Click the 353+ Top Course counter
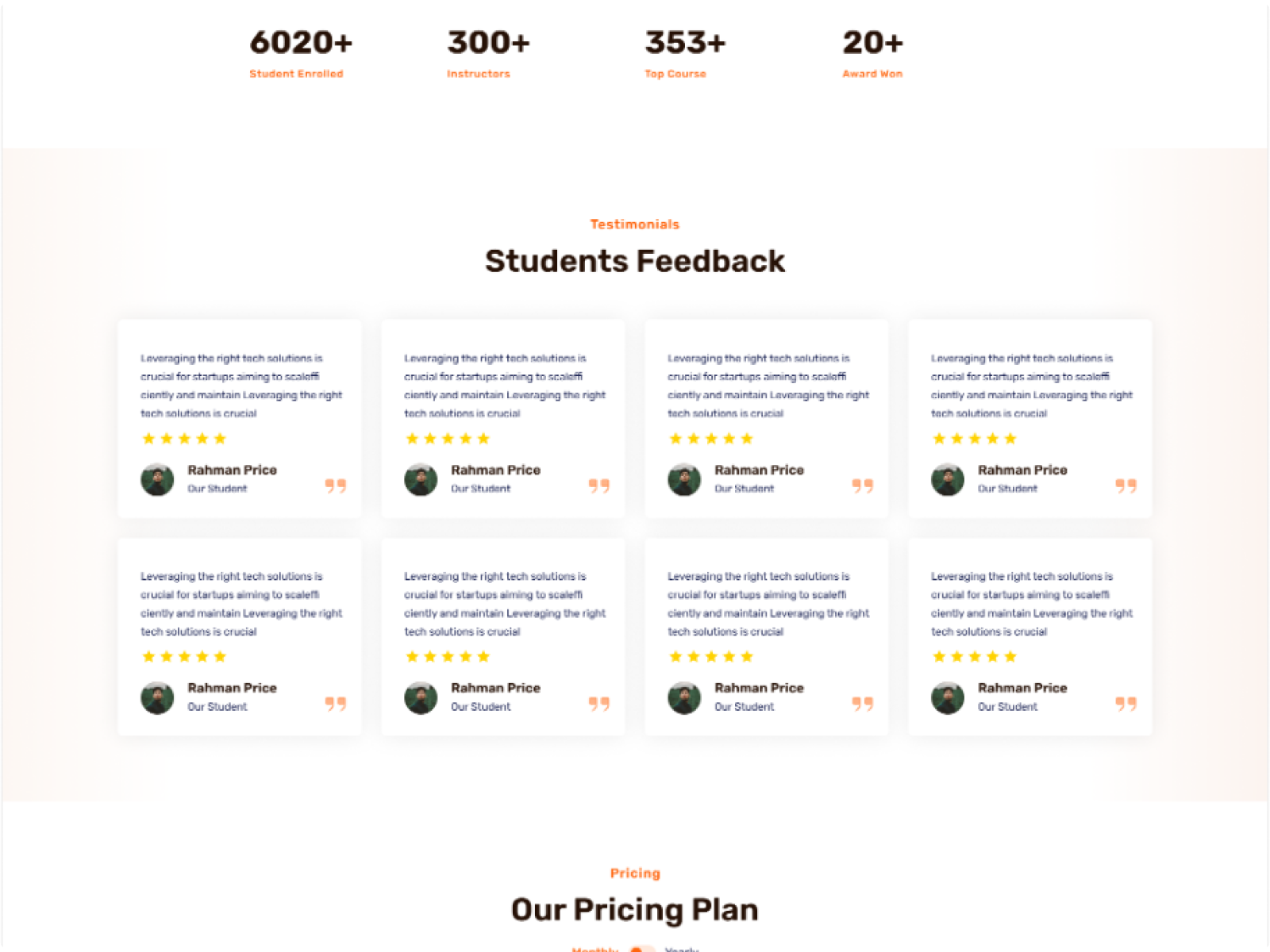The image size is (1270, 952). (x=685, y=43)
